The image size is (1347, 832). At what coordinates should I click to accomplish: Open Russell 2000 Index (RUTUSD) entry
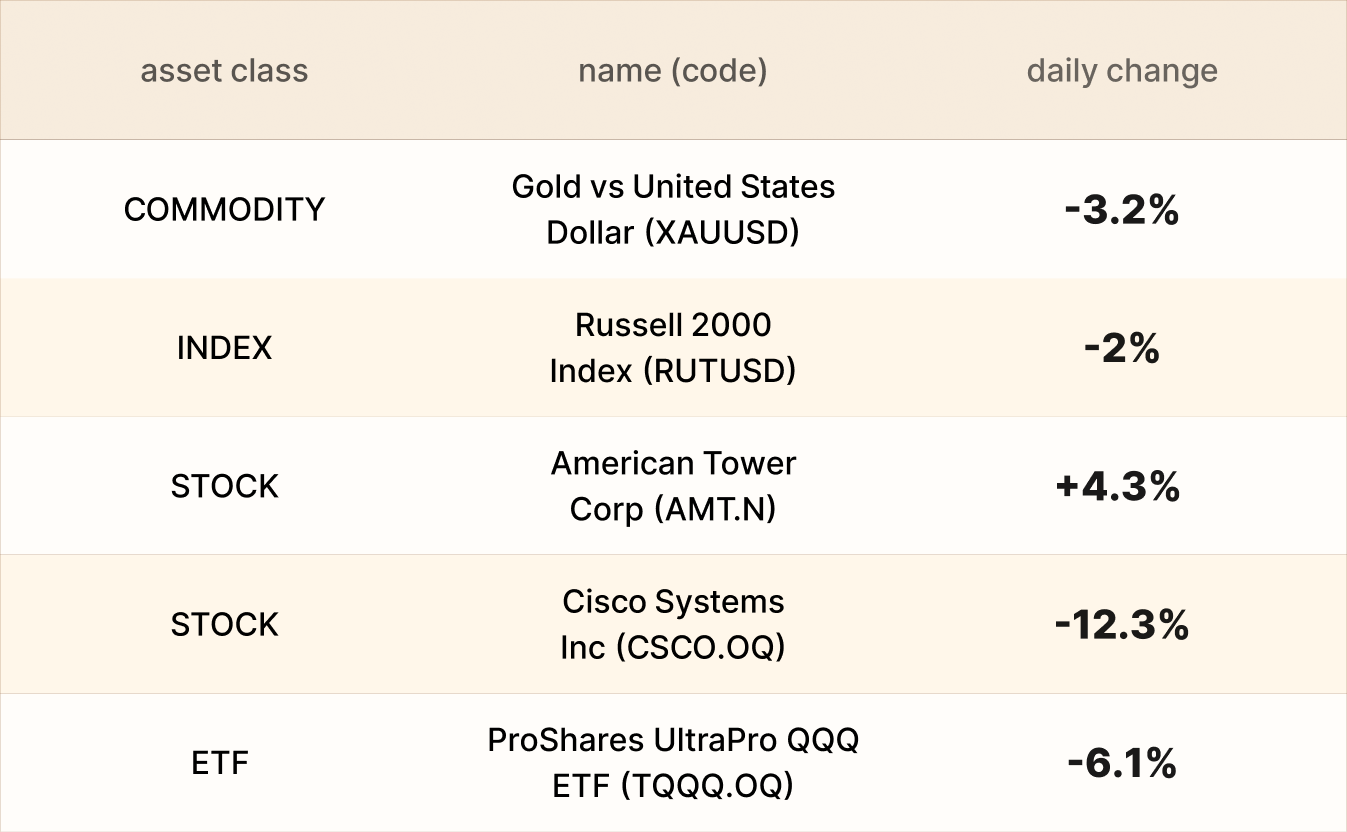point(672,348)
